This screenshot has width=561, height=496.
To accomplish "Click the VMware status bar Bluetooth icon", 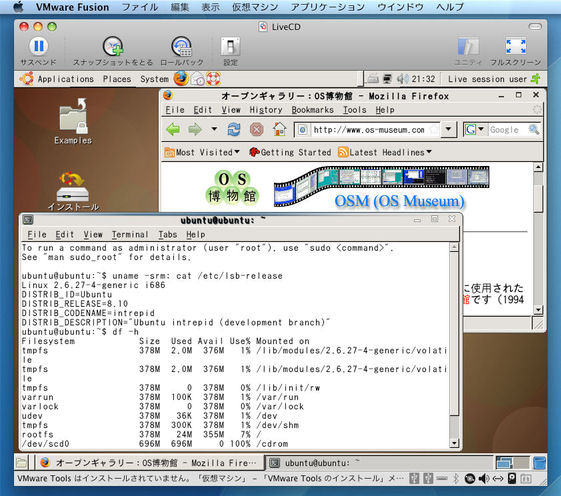I will coord(456,478).
